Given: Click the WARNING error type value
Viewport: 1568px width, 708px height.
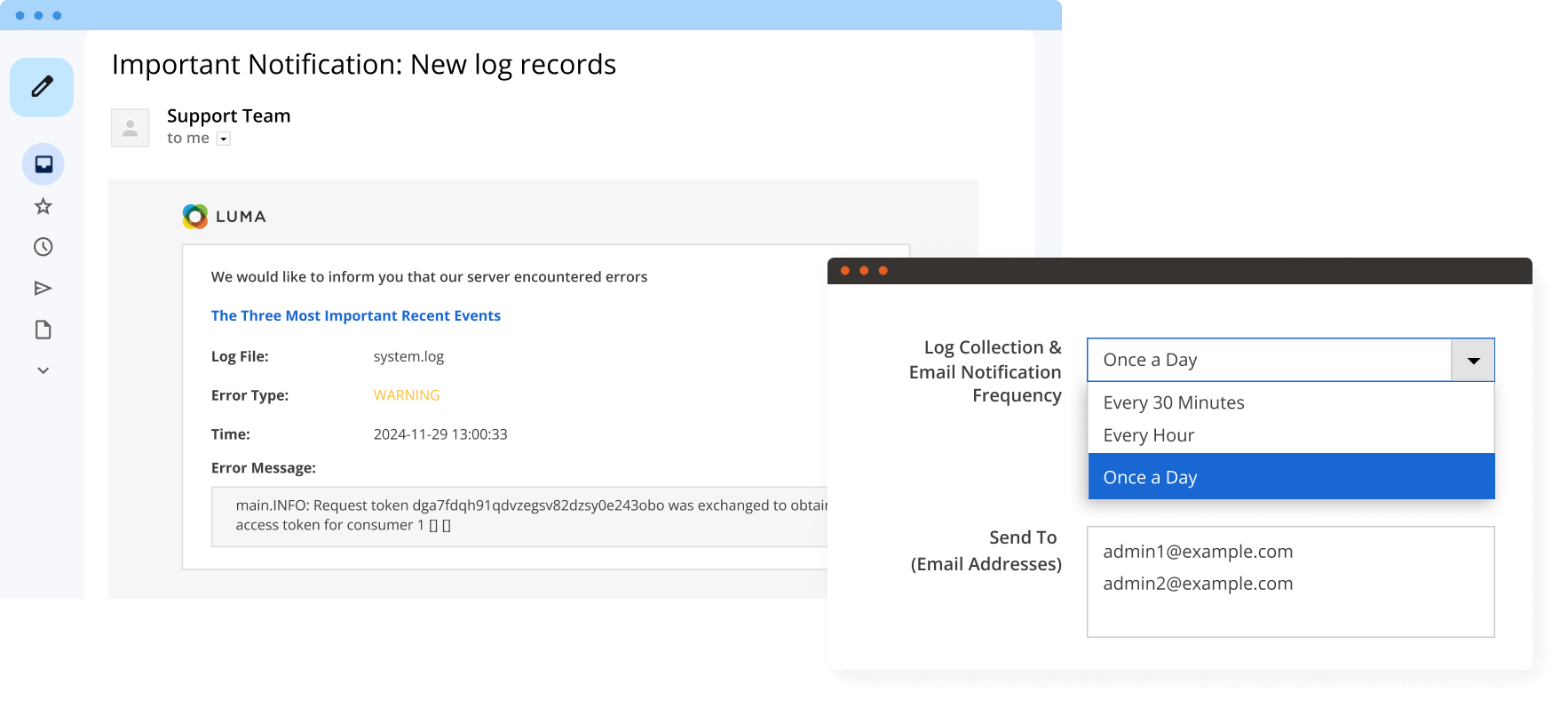Looking at the screenshot, I should pyautogui.click(x=406, y=395).
